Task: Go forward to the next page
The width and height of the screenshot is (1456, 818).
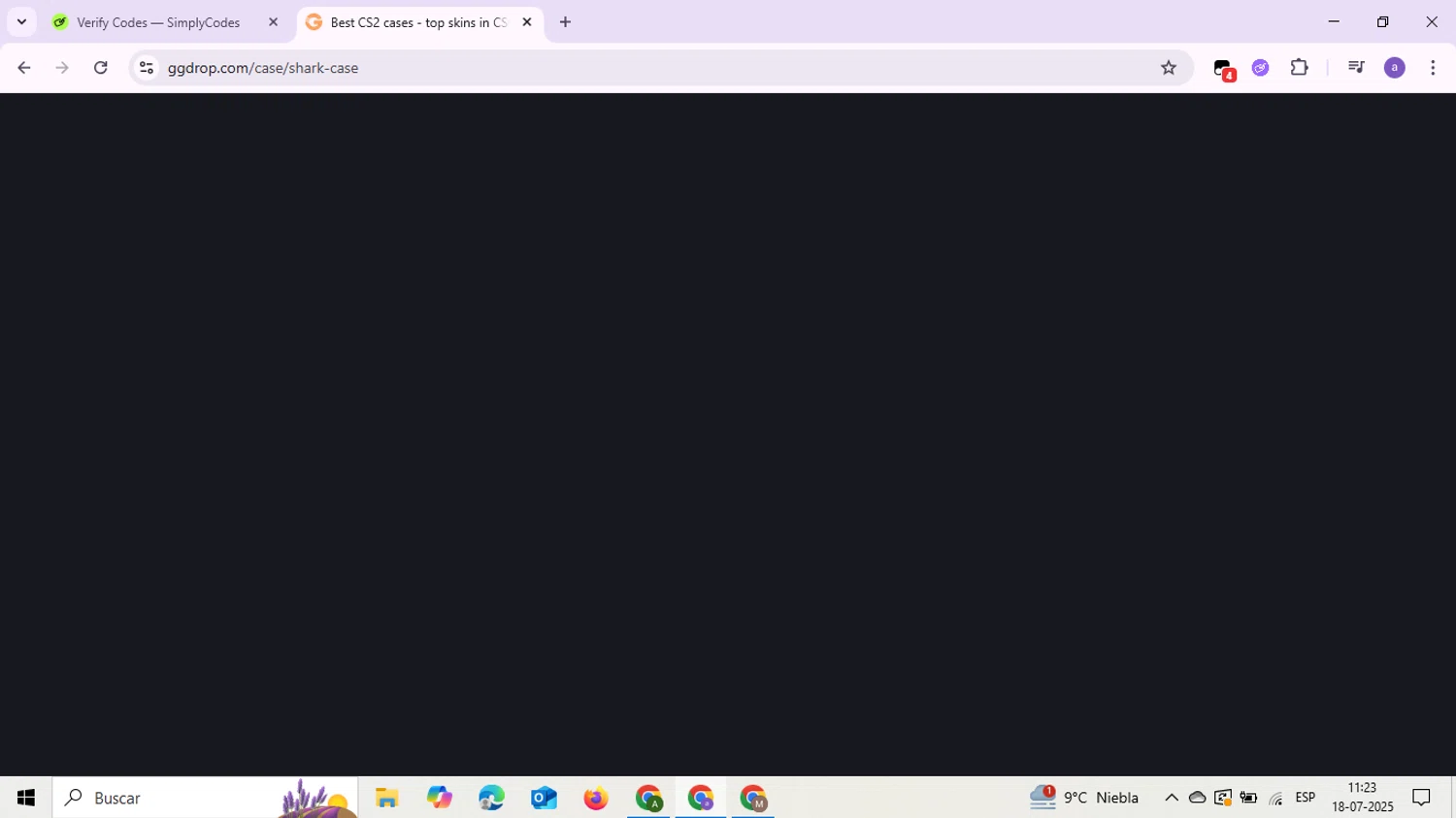Action: point(62,68)
